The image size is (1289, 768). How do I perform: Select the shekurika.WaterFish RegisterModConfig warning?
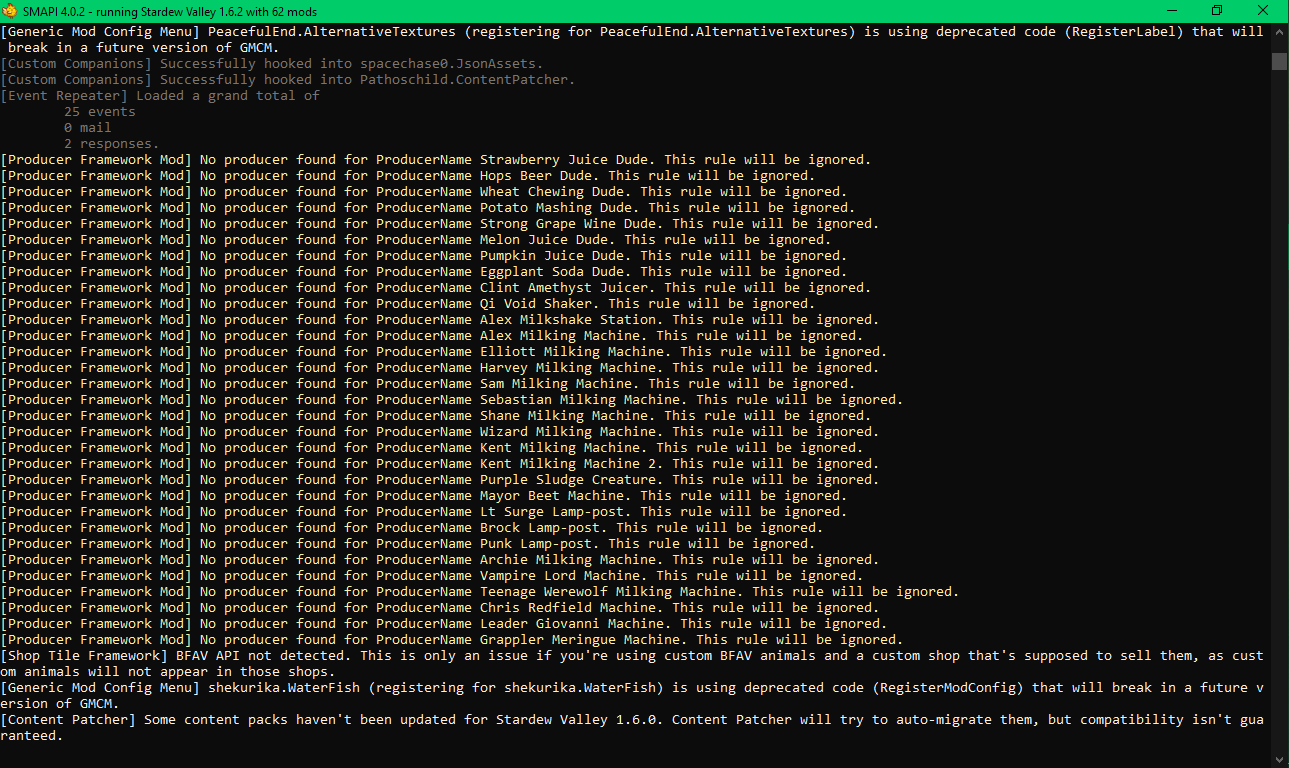(632, 696)
